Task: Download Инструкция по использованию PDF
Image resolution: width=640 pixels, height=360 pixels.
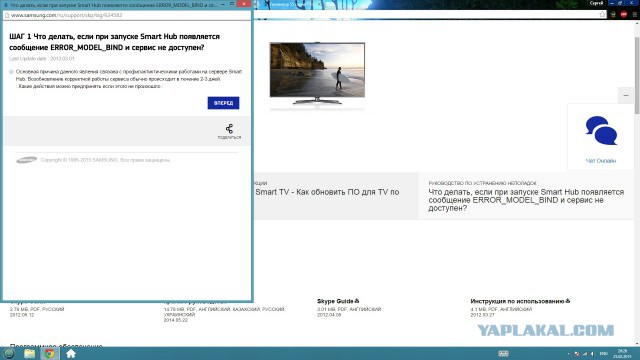Action: [520, 301]
